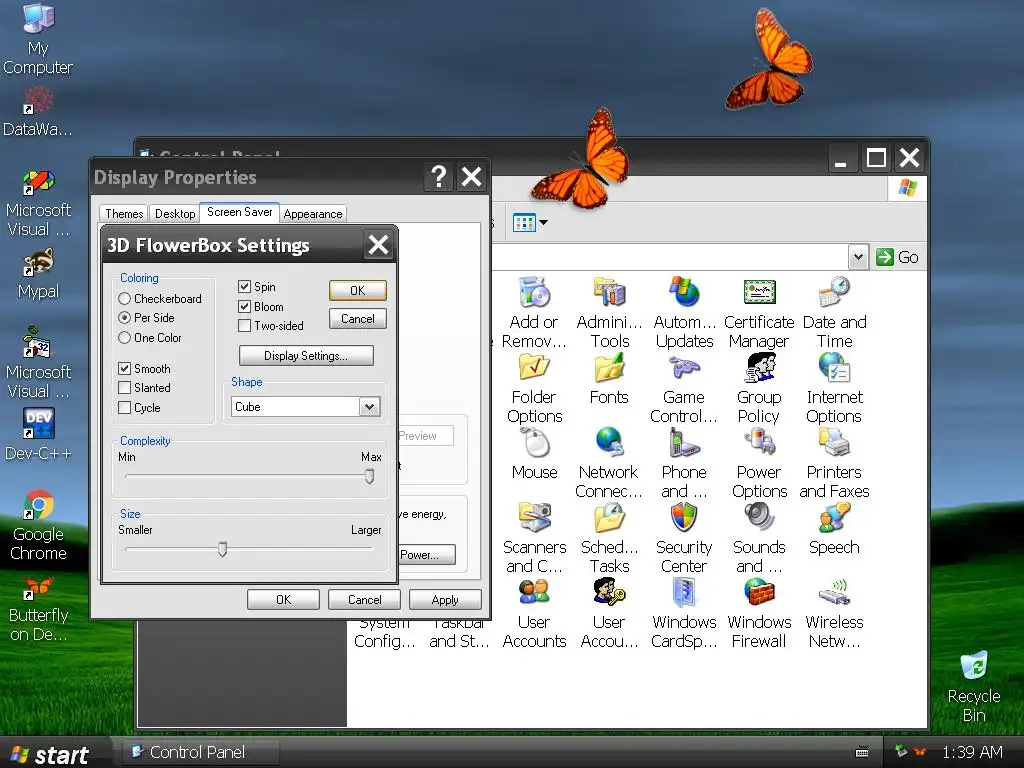This screenshot has height=768, width=1024.
Task: Open Scheduled Tasks icon
Action: pos(609,517)
